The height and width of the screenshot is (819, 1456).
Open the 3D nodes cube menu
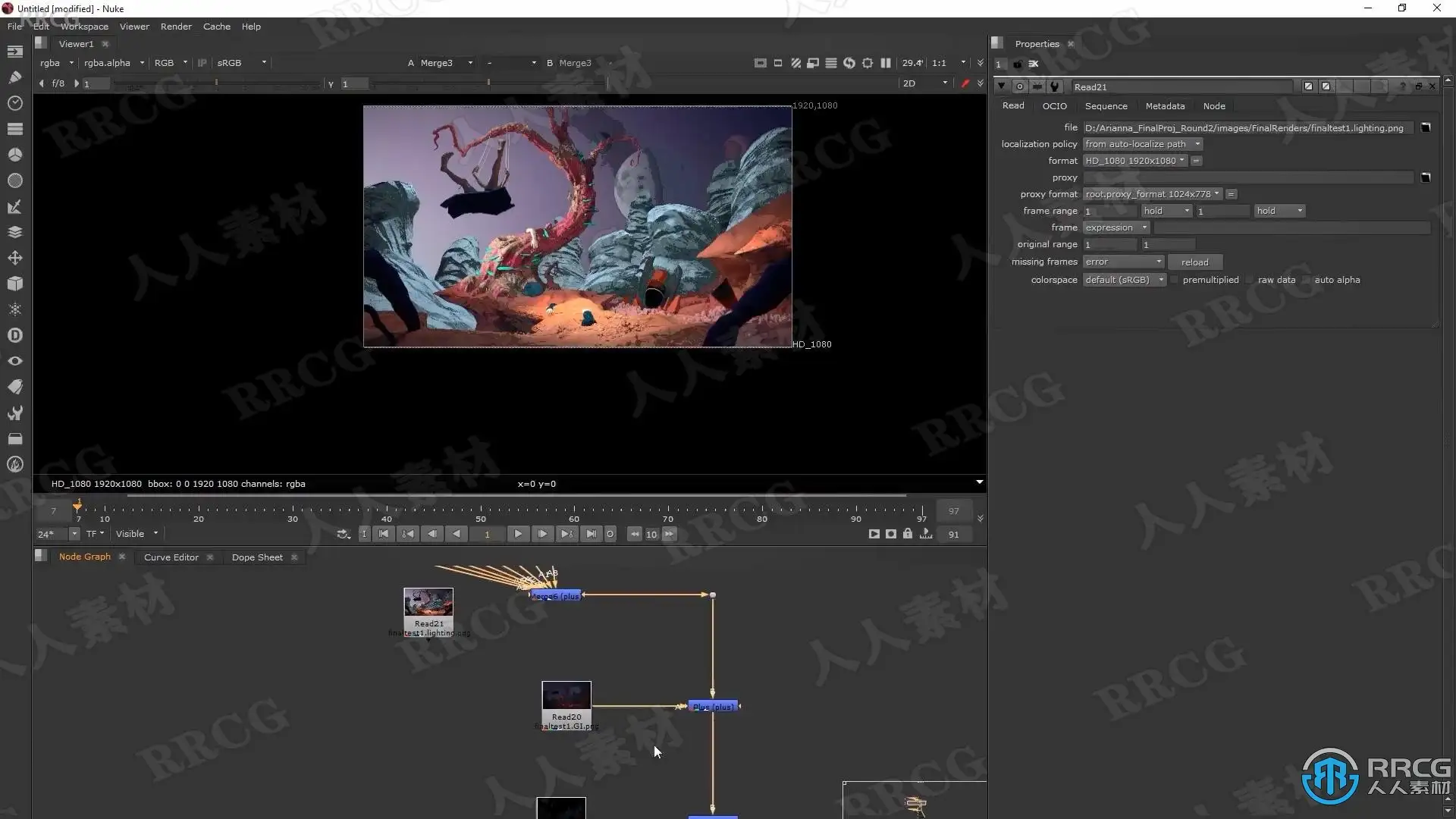click(x=14, y=284)
